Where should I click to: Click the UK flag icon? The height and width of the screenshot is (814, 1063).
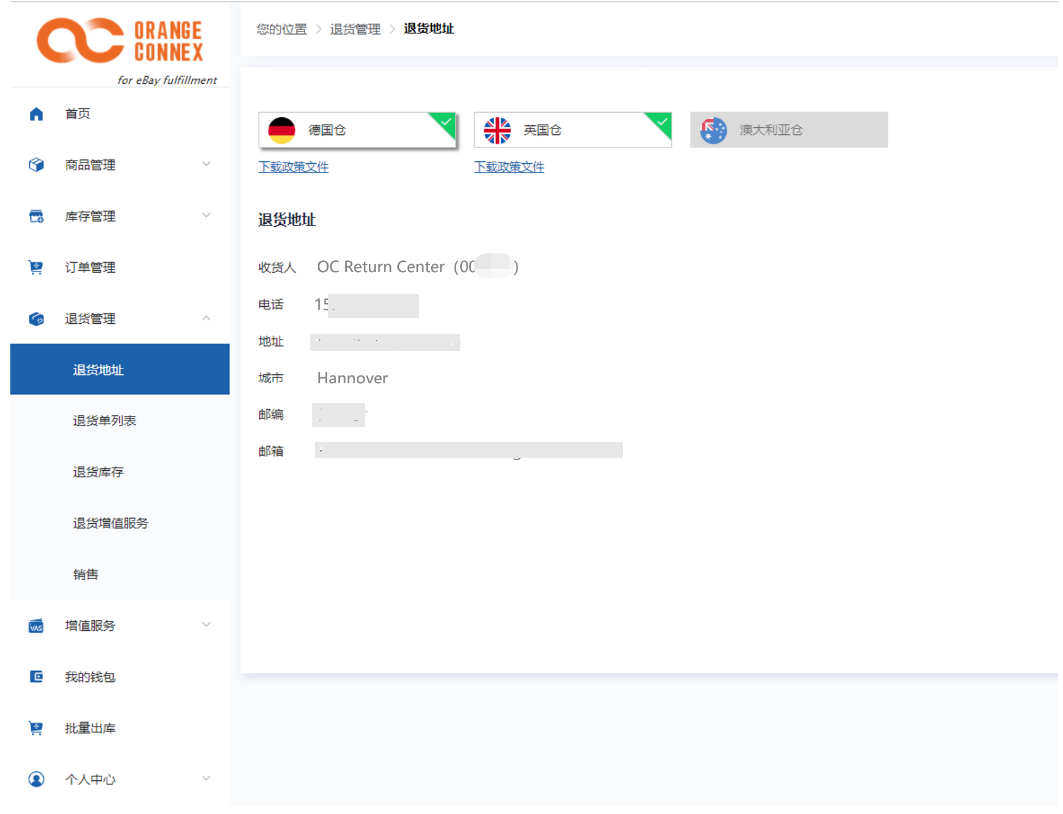pos(497,130)
